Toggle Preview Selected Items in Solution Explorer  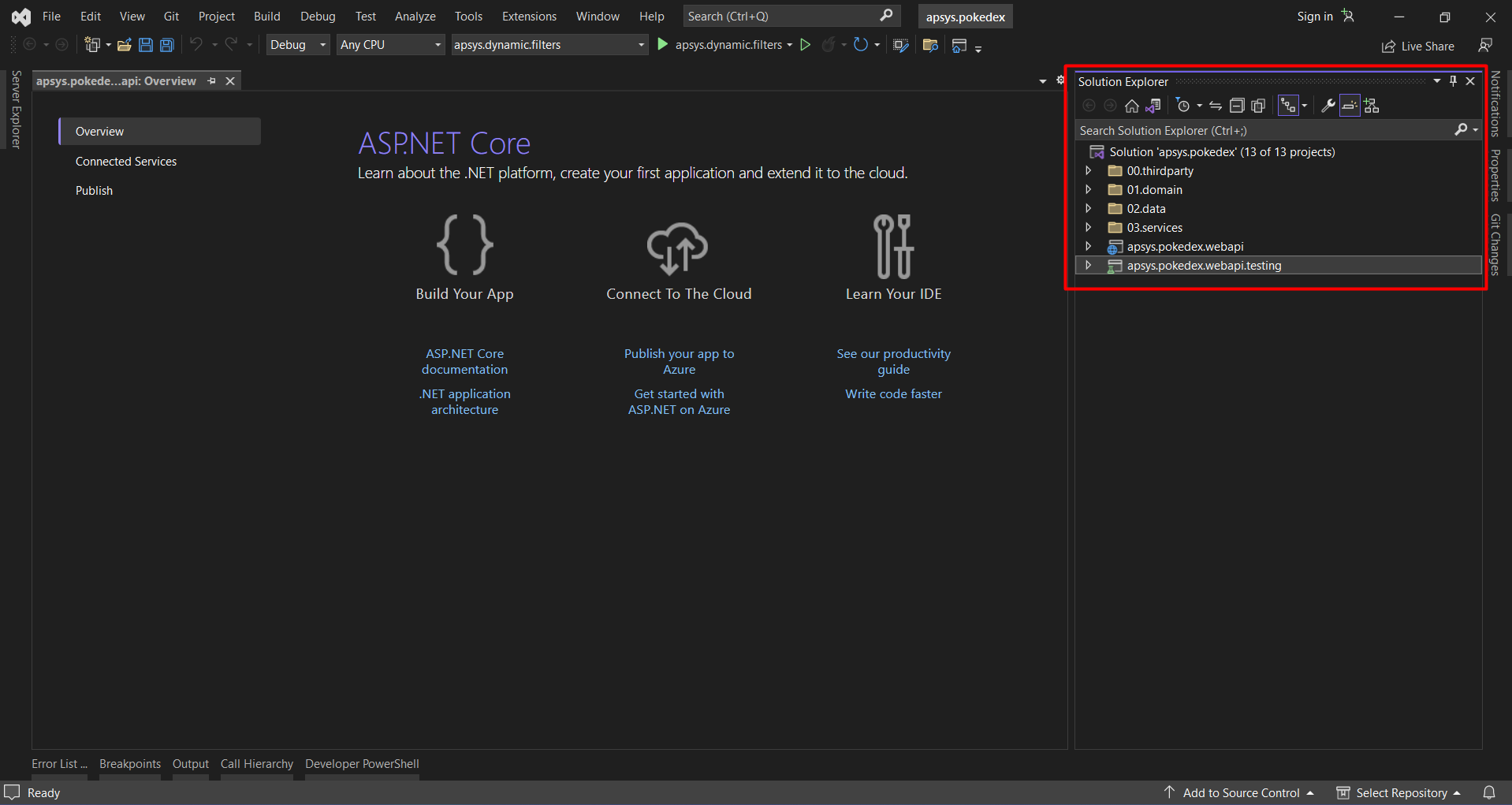[1350, 106]
